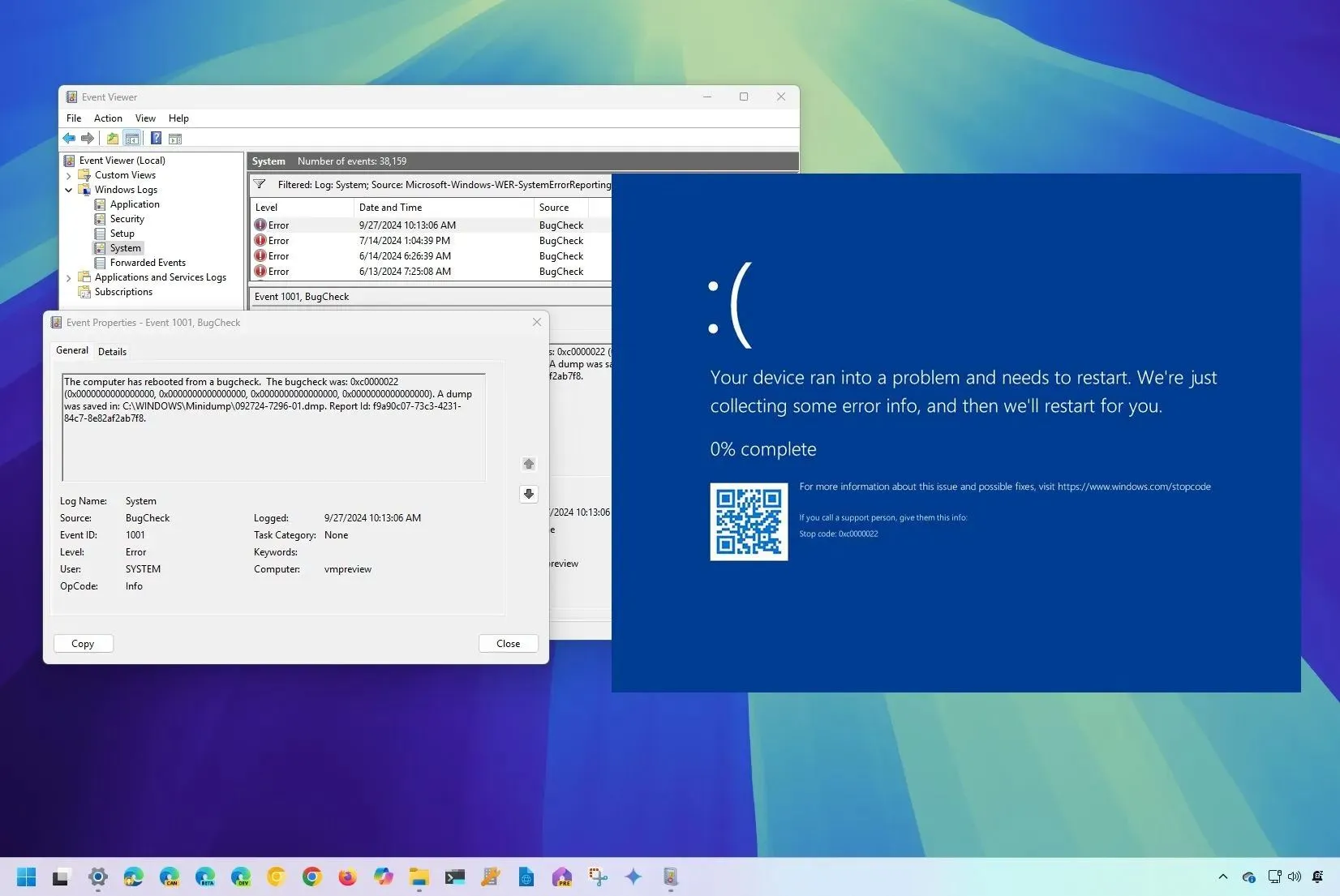Open Google Chrome from the taskbar
This screenshot has width=1340, height=896.
311,877
